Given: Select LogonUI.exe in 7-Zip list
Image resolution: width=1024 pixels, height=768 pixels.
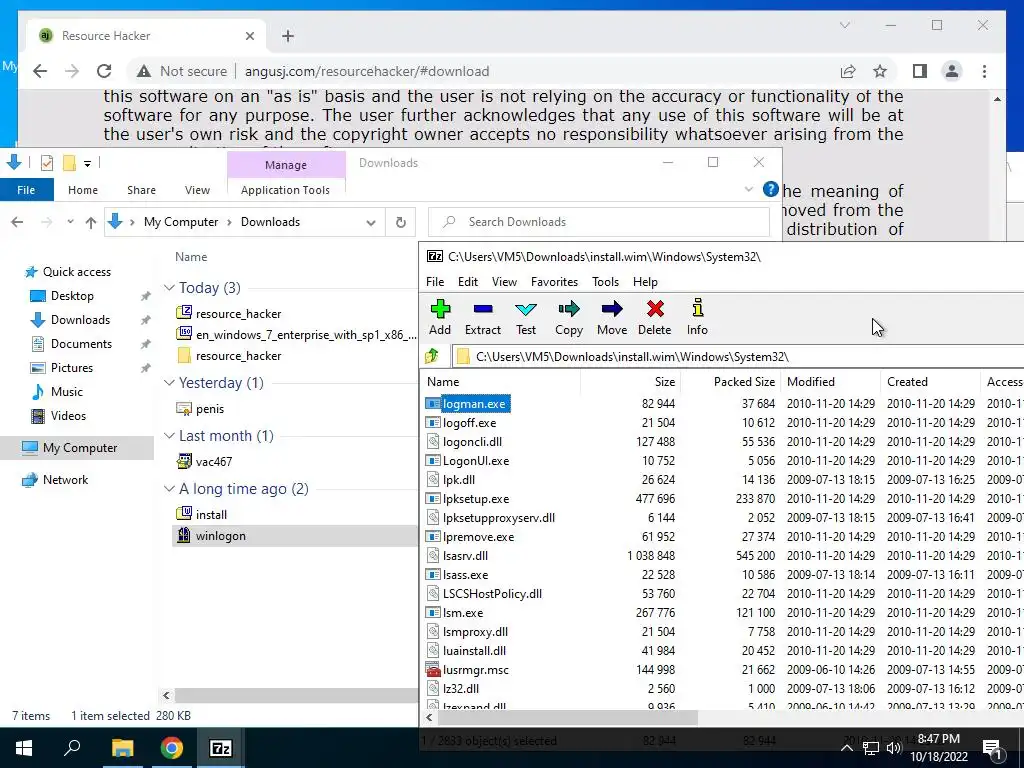Looking at the screenshot, I should (x=475, y=460).
